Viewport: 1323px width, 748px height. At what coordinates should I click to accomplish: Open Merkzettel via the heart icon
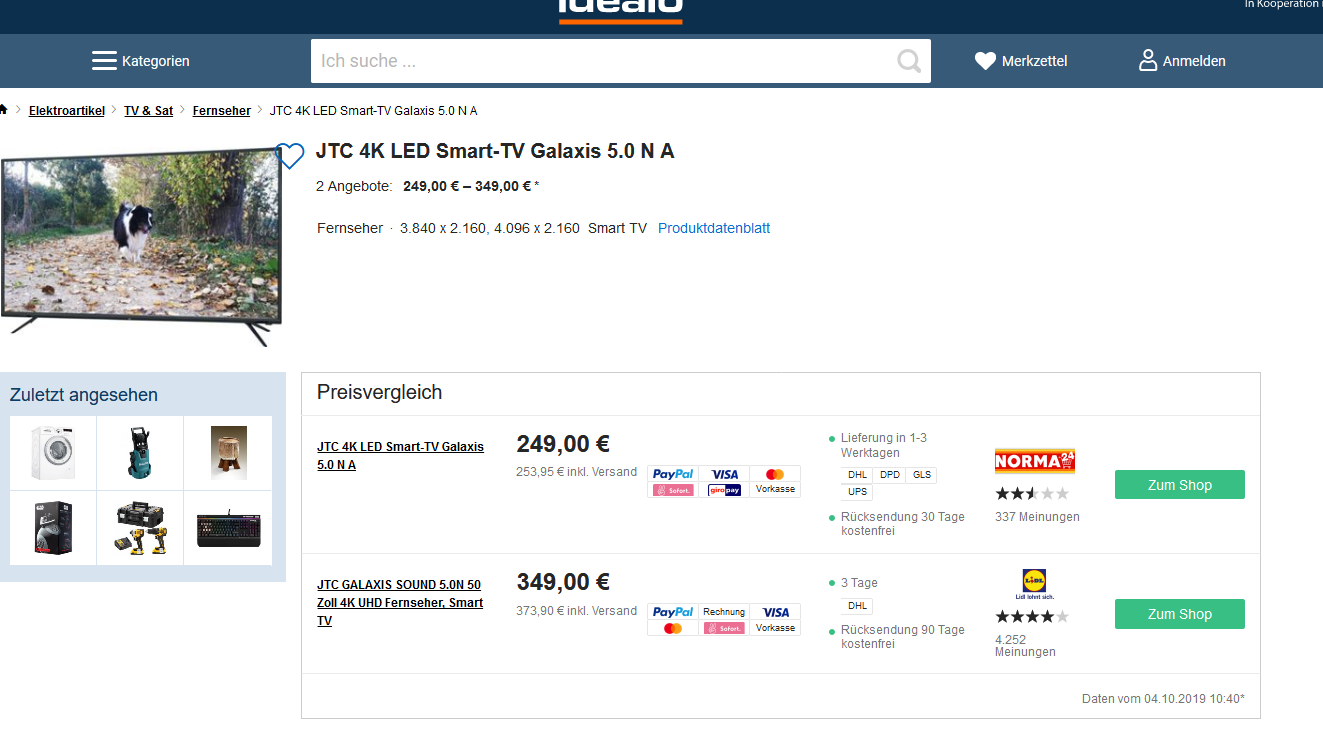pos(985,61)
